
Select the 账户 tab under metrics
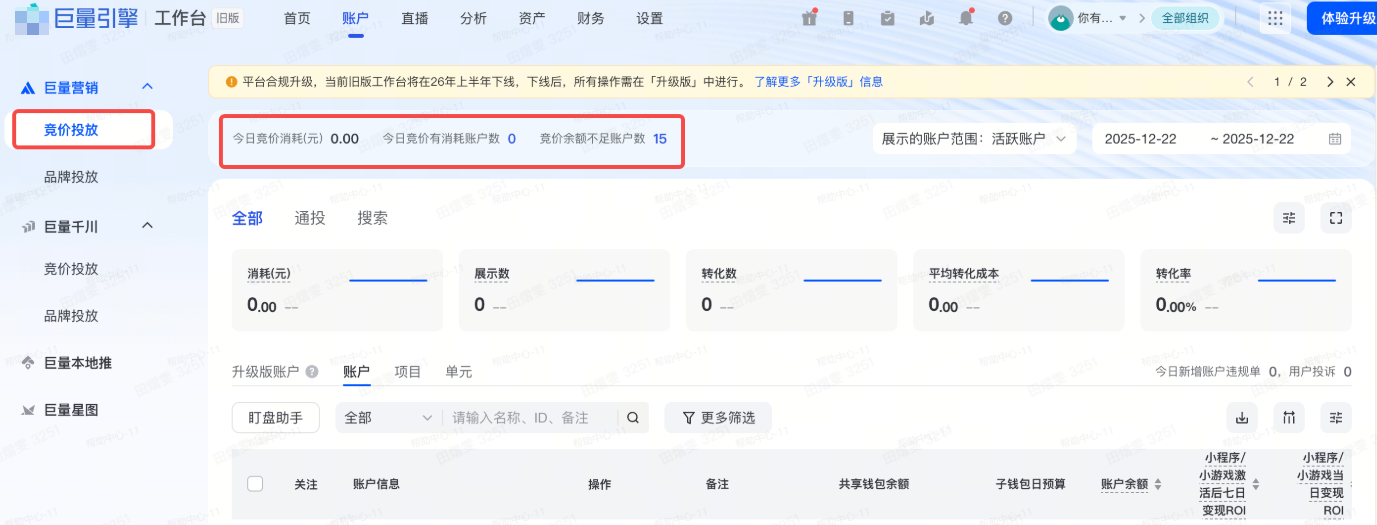[x=356, y=372]
